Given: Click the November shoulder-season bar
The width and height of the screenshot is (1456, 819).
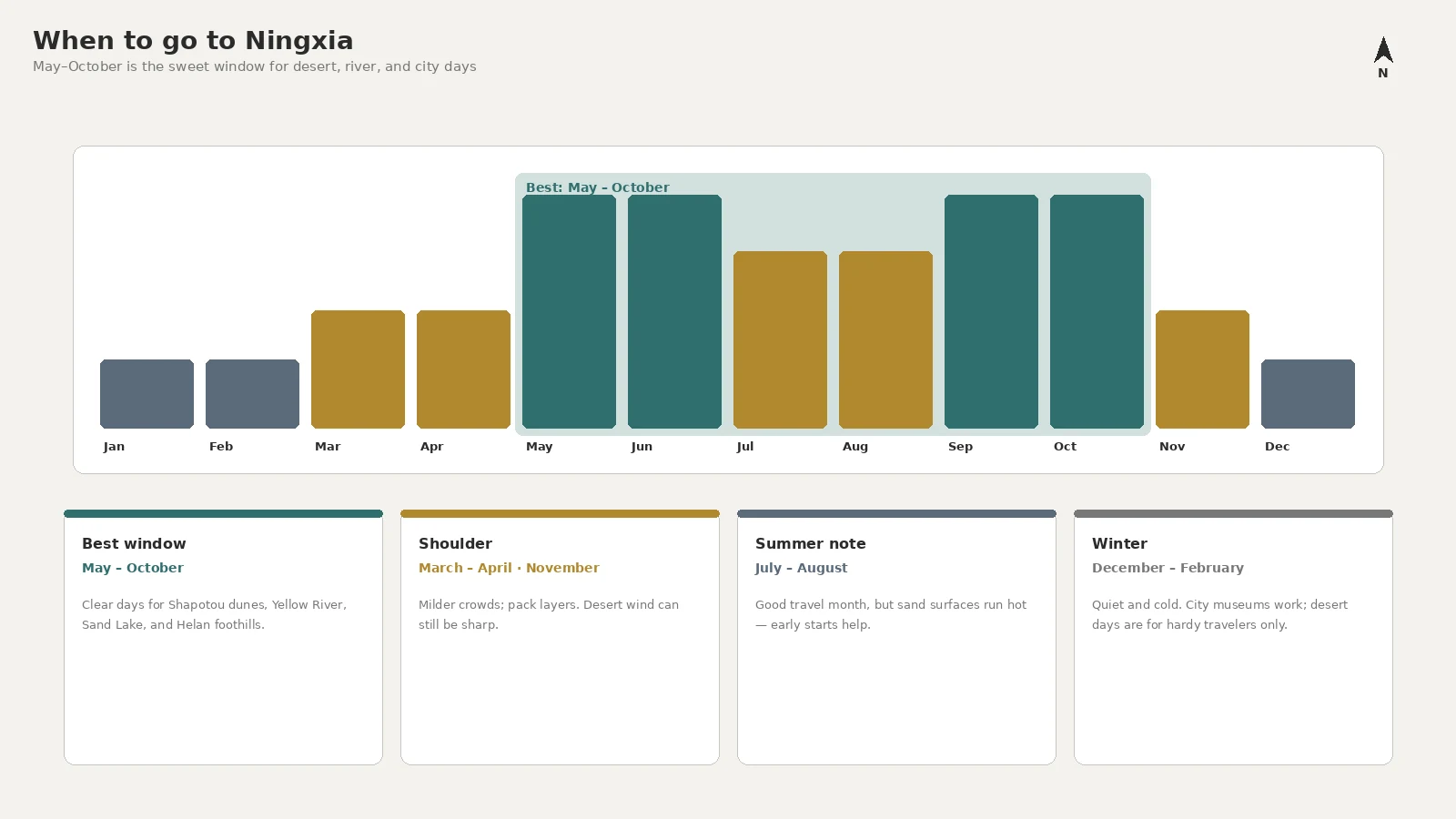Looking at the screenshot, I should pos(1202,369).
